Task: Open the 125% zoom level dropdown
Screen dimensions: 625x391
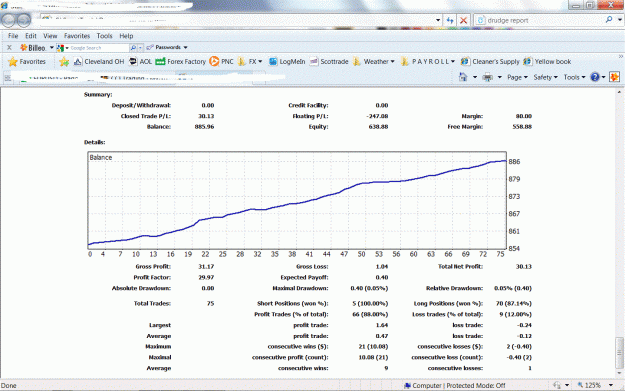Action: click(611, 385)
